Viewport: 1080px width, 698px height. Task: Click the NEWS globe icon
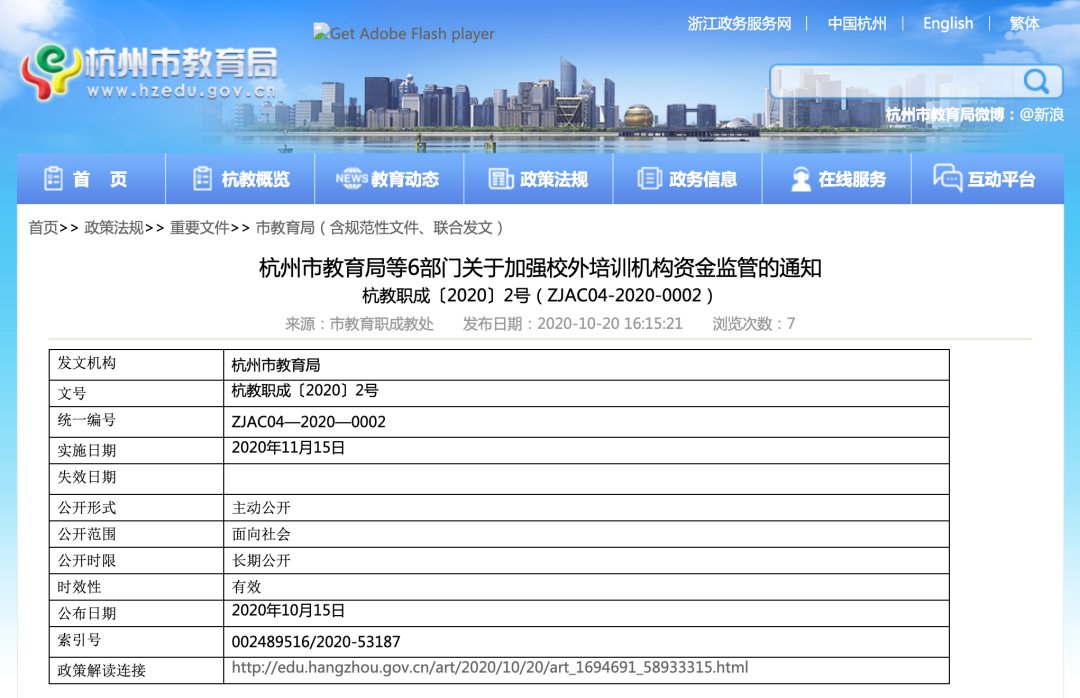[x=351, y=178]
